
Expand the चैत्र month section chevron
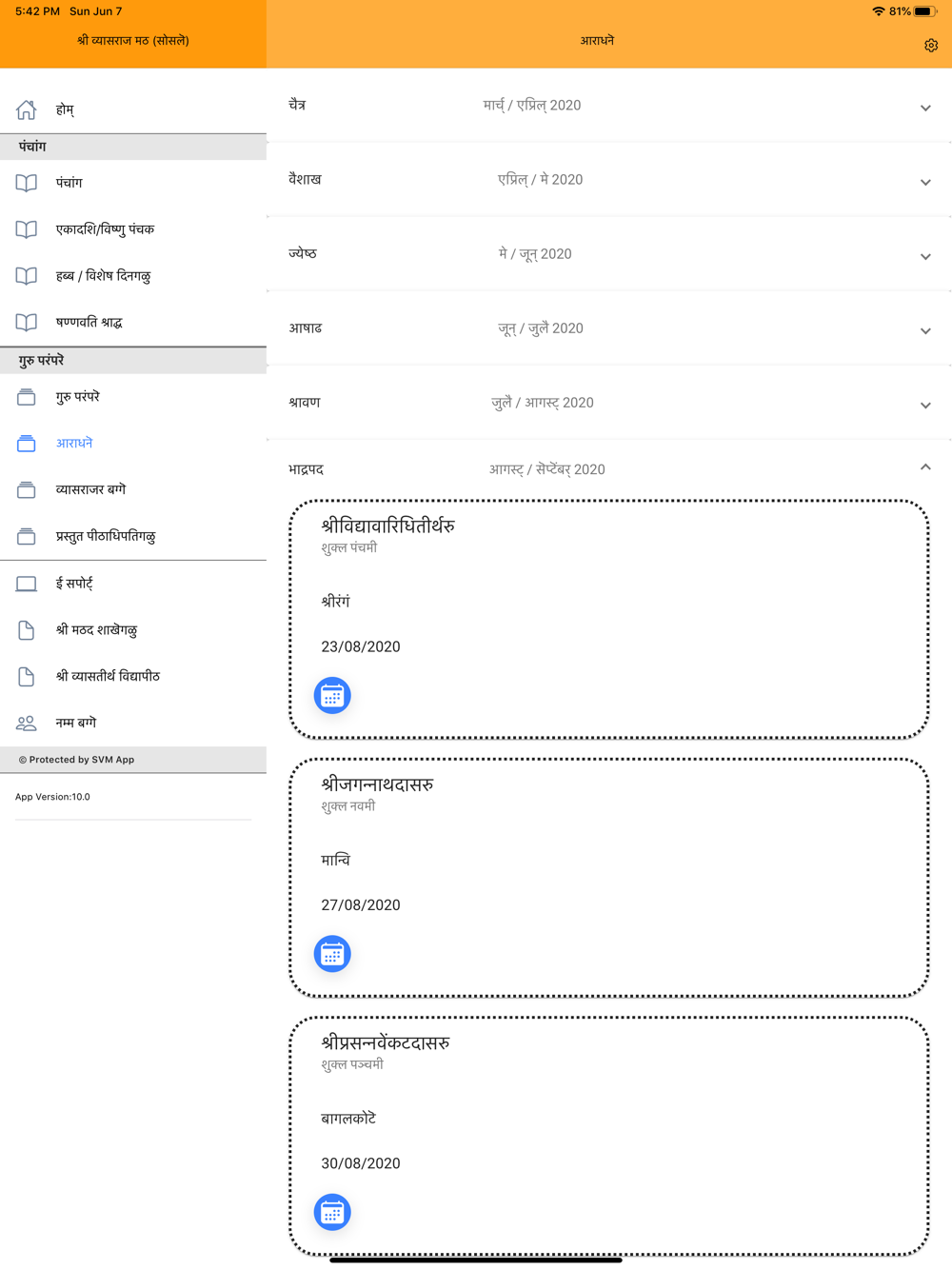(x=925, y=108)
